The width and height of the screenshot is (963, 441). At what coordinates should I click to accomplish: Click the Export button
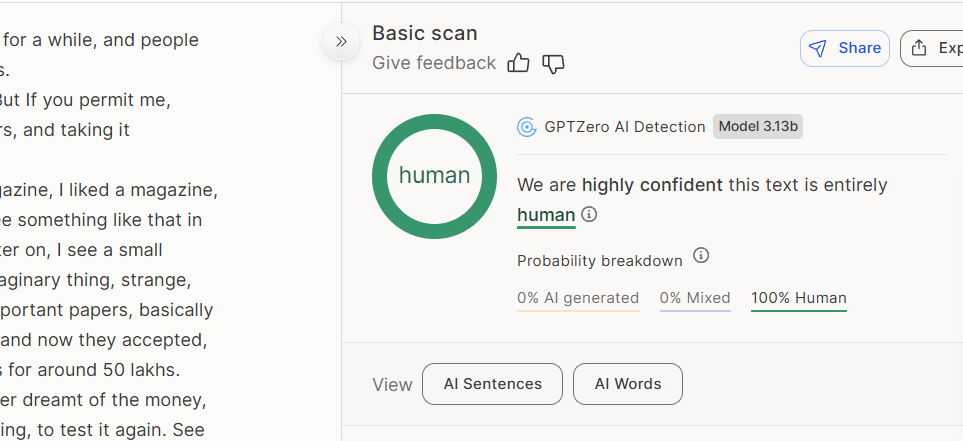935,48
